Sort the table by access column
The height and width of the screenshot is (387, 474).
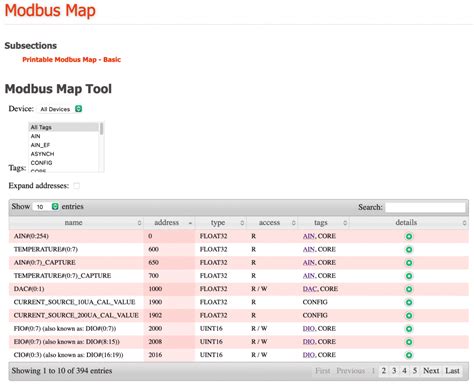(x=272, y=223)
